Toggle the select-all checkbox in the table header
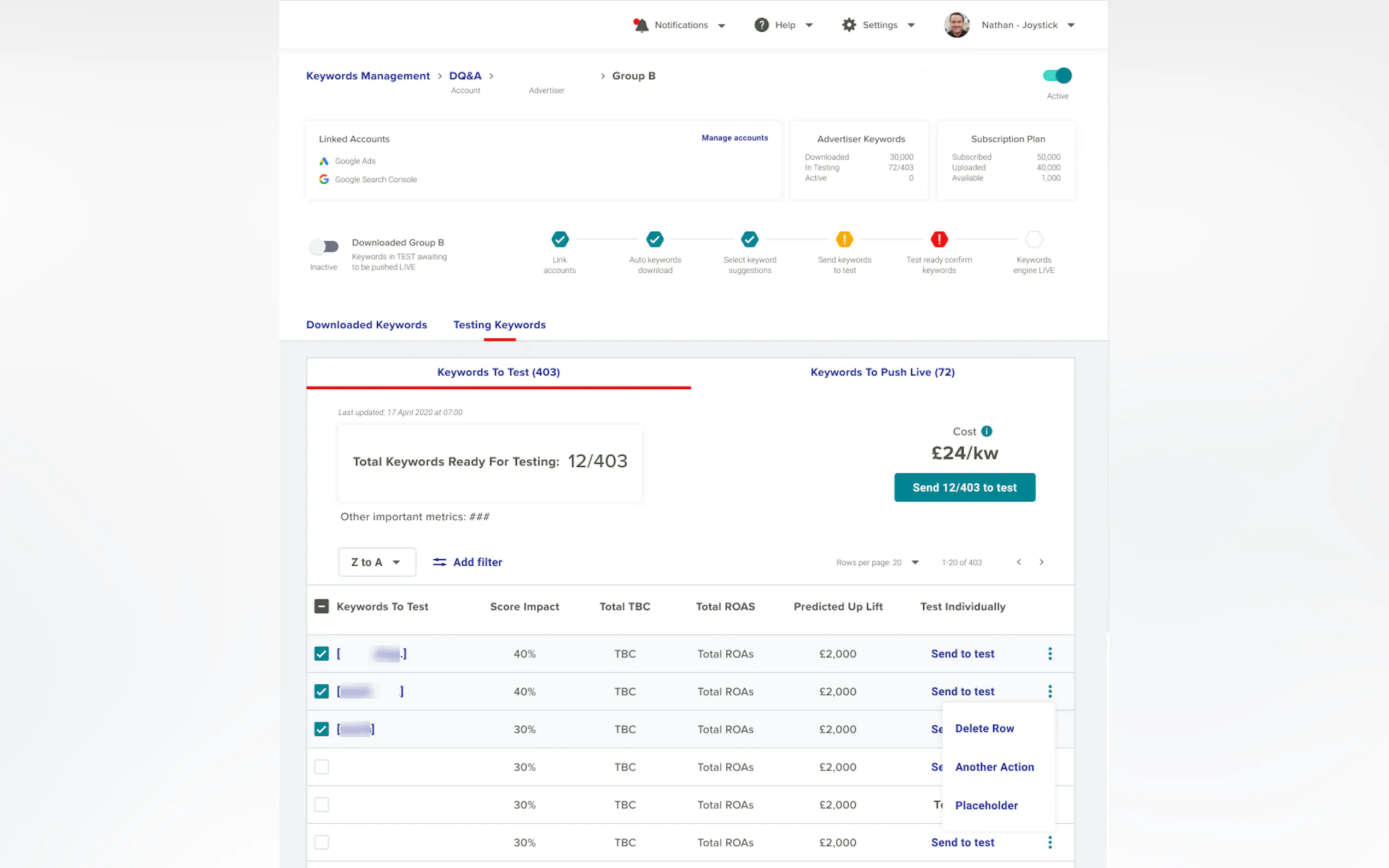 (x=322, y=606)
